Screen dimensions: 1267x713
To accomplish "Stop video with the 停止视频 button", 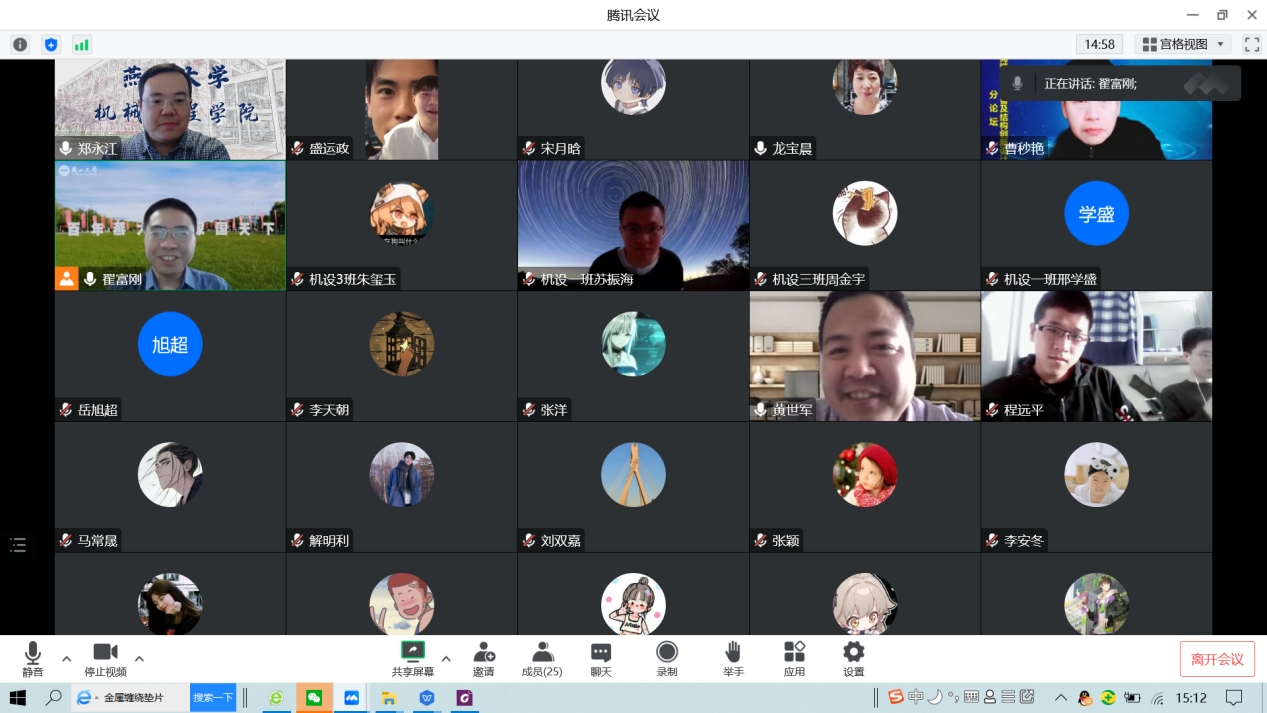I will coord(105,658).
